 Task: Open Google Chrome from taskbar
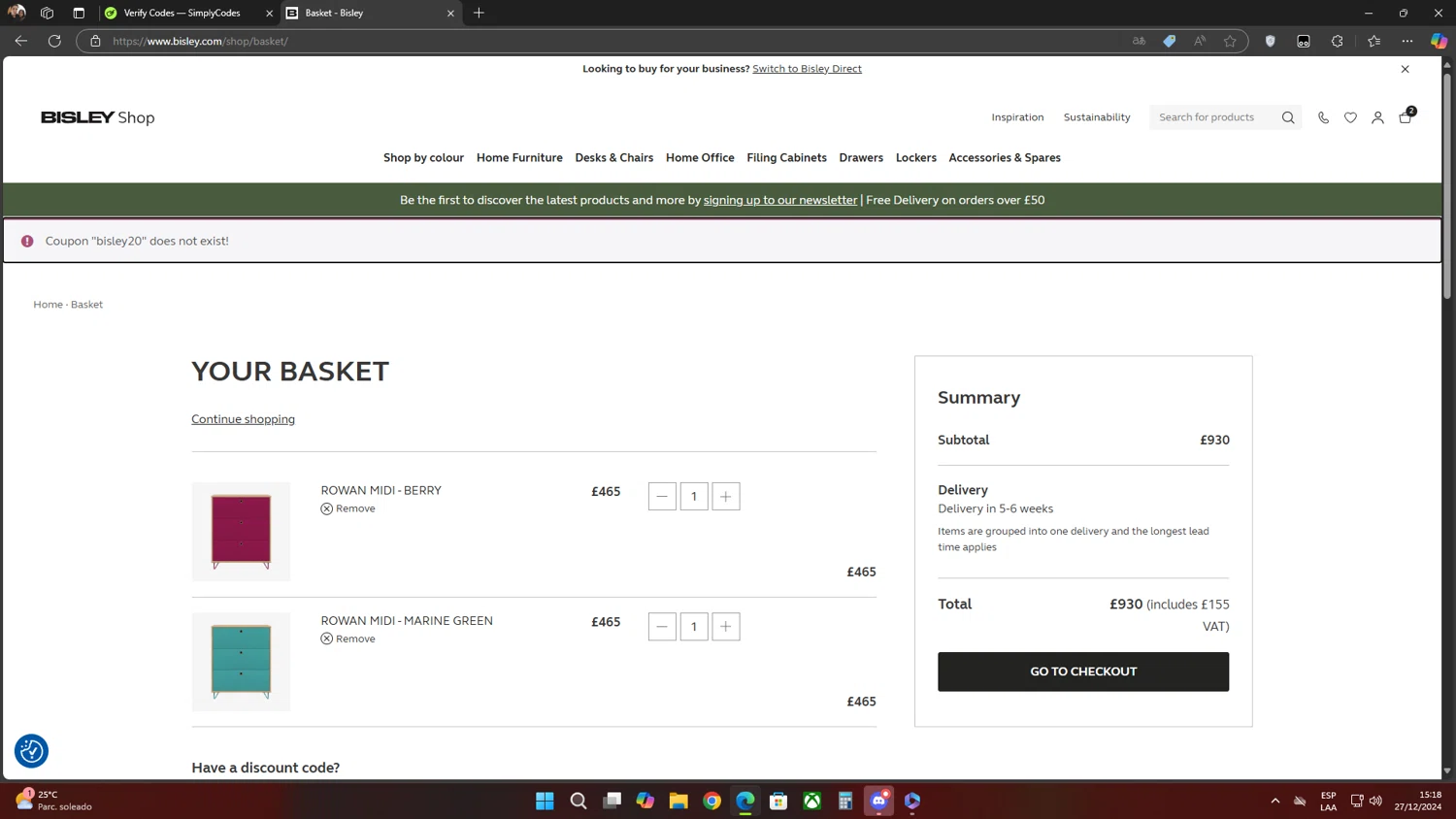[x=711, y=801]
